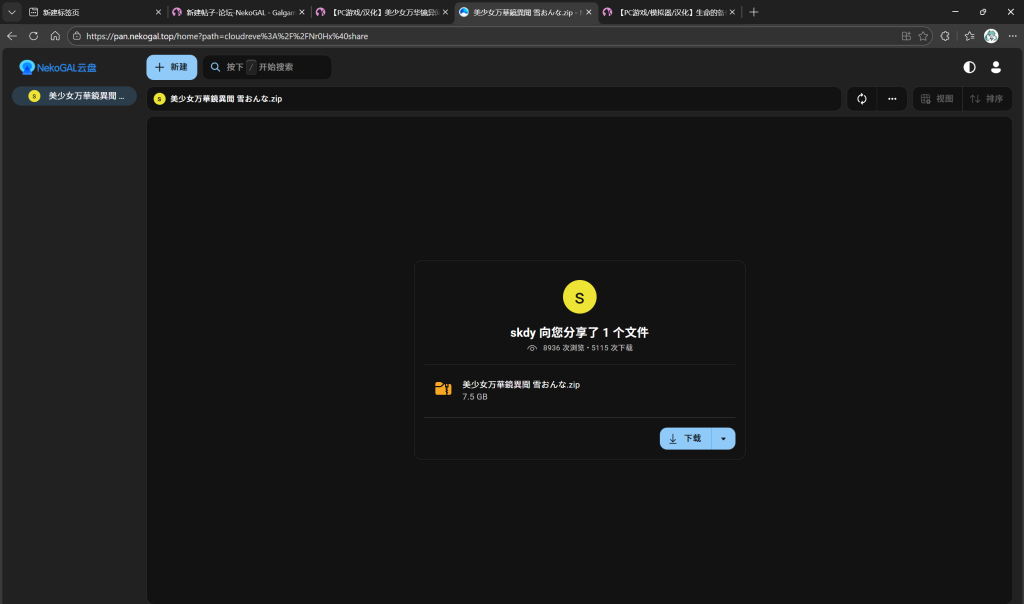Switch to the 新建帖子-论坛-NekoGAL tab
Viewport: 1024px width, 604px height.
[x=235, y=12]
